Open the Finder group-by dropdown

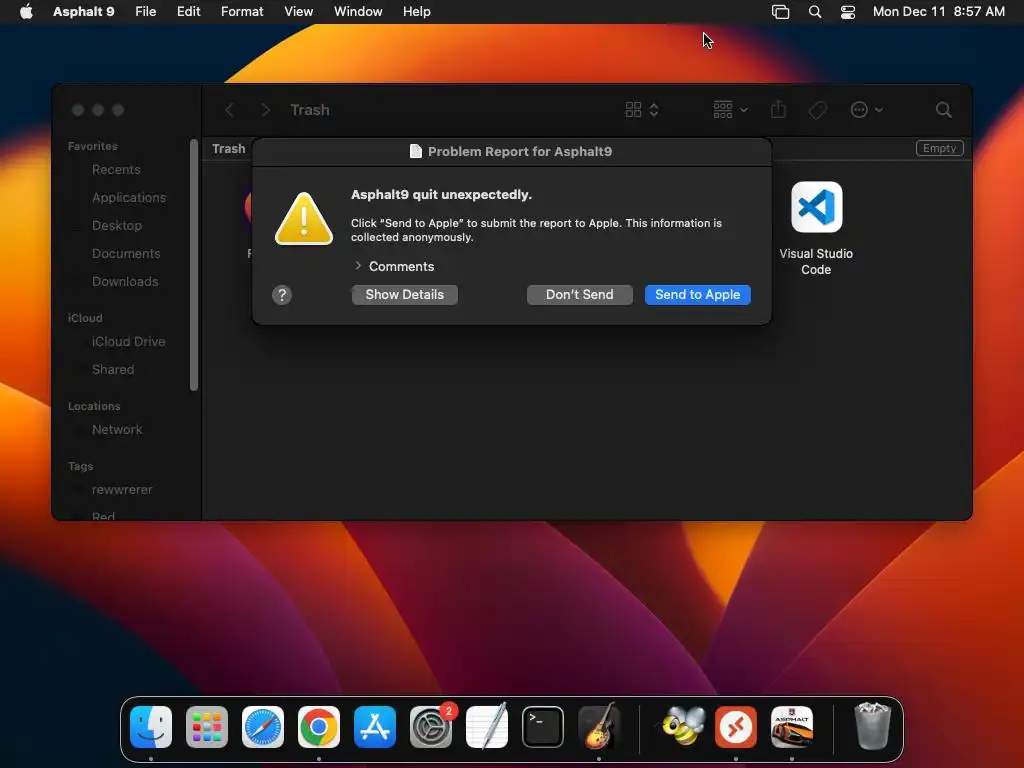pyautogui.click(x=730, y=110)
